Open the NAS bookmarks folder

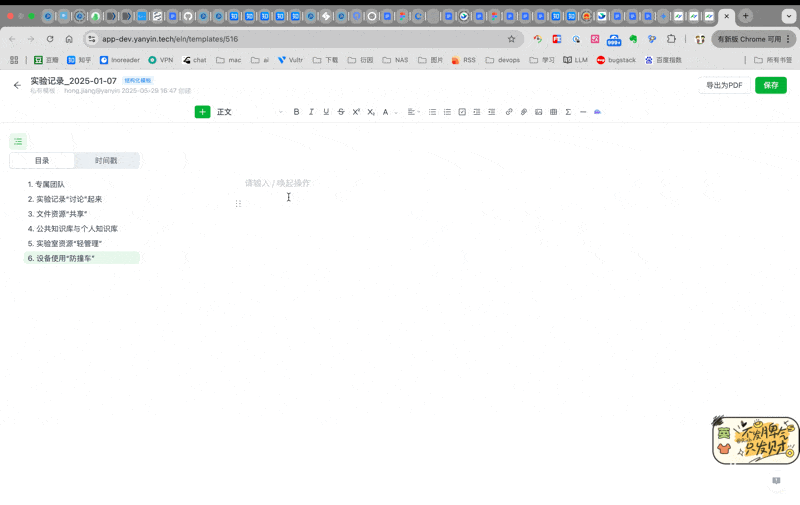pos(395,60)
